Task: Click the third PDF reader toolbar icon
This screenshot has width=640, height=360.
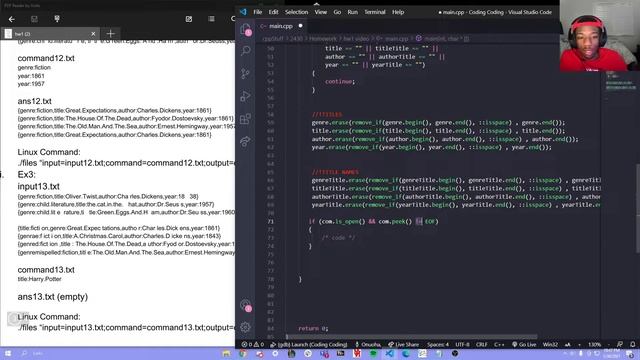Action: coord(57,19)
